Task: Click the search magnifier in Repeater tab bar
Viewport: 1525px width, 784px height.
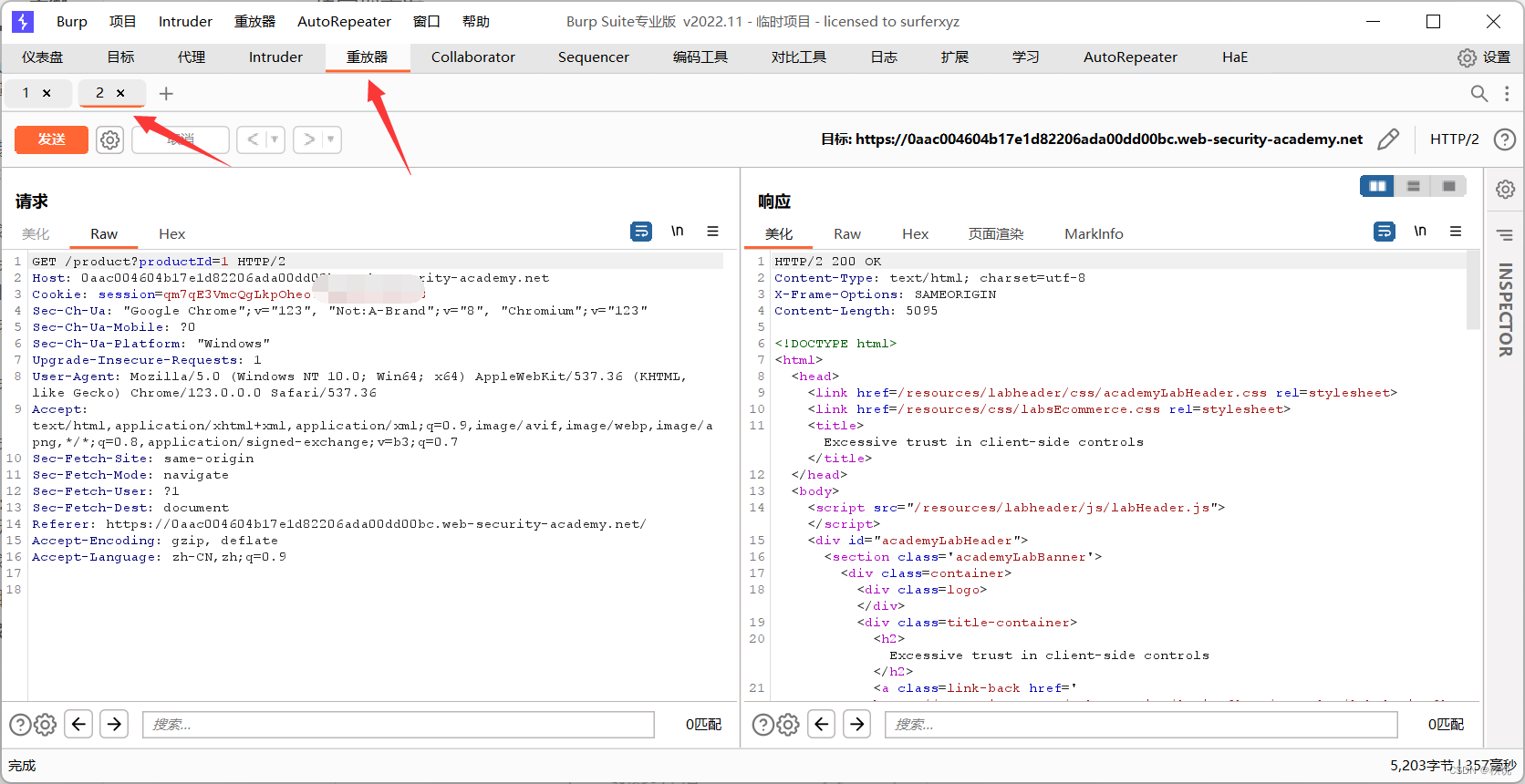Action: coord(1479,93)
